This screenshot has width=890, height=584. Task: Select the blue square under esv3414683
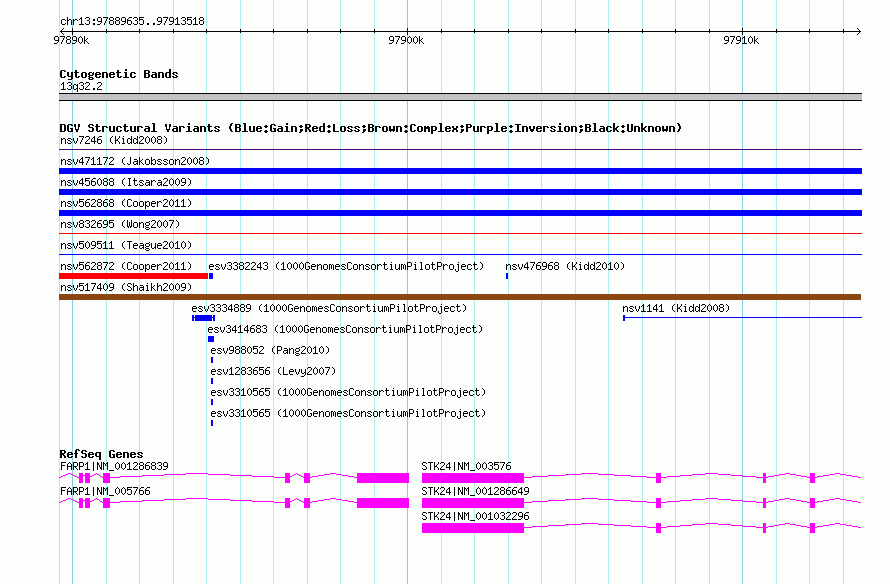[x=211, y=339]
